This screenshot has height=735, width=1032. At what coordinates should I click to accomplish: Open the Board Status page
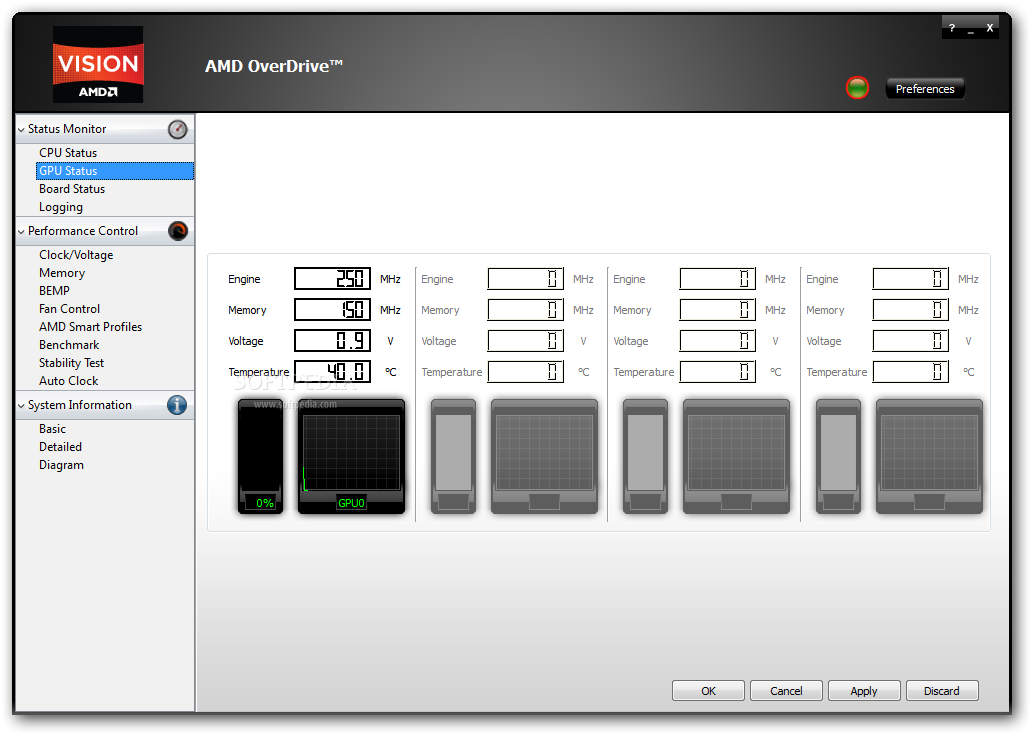coord(72,189)
